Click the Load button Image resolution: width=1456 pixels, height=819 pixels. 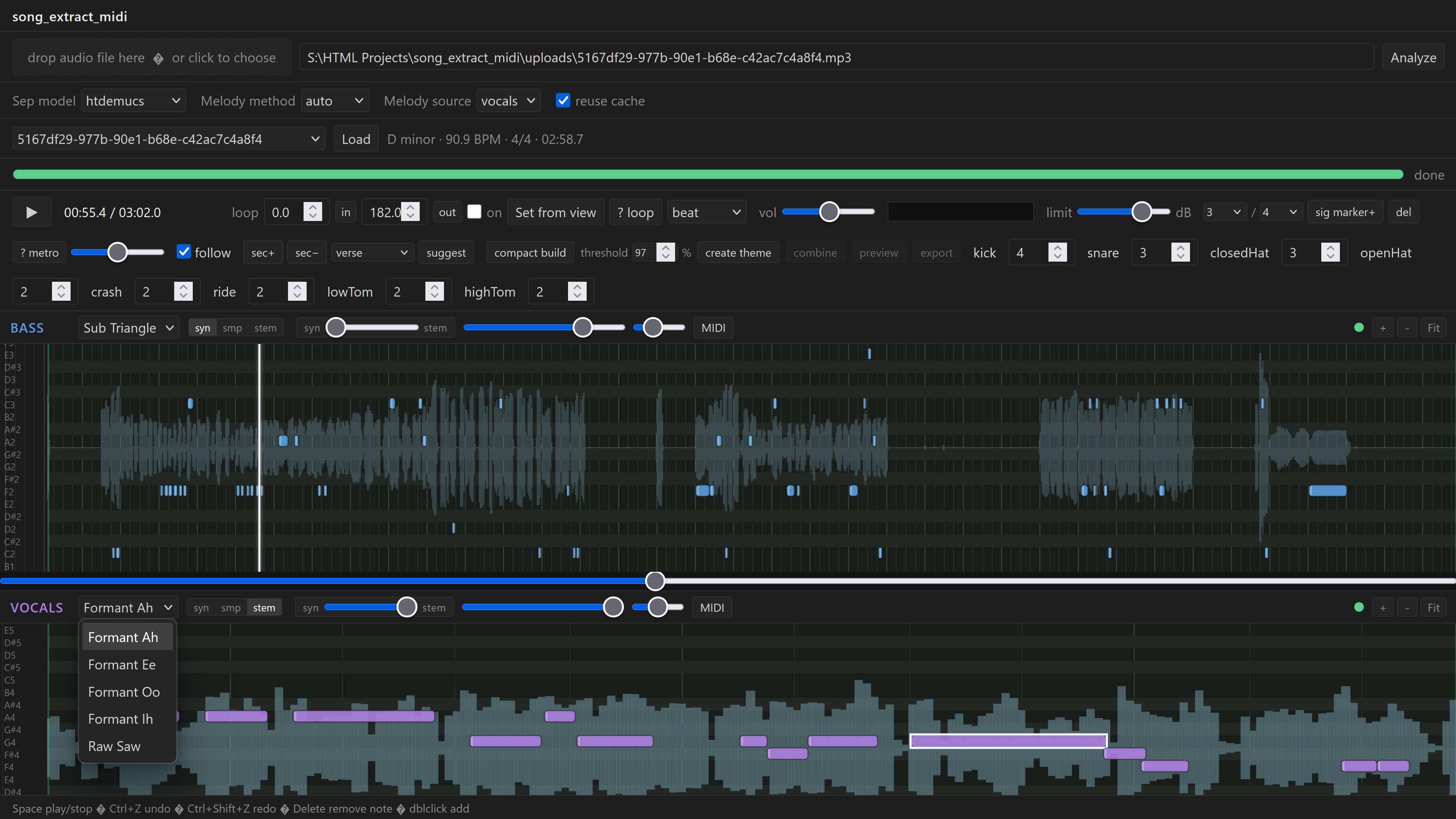tap(356, 139)
